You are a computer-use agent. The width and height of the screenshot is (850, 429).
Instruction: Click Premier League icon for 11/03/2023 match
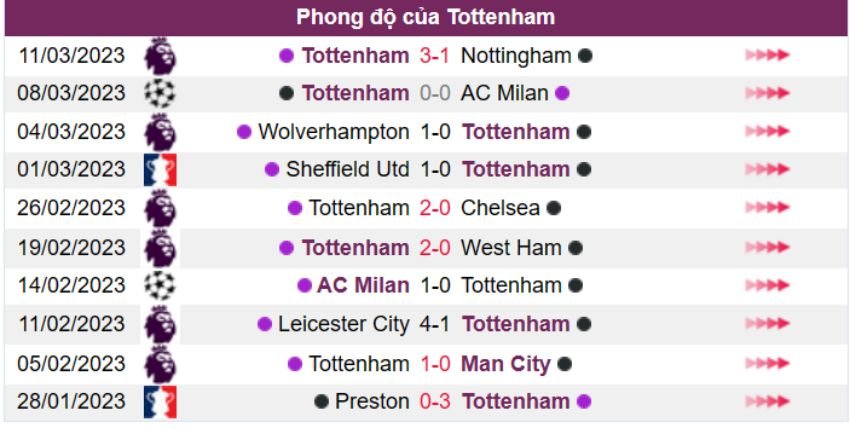[160, 56]
